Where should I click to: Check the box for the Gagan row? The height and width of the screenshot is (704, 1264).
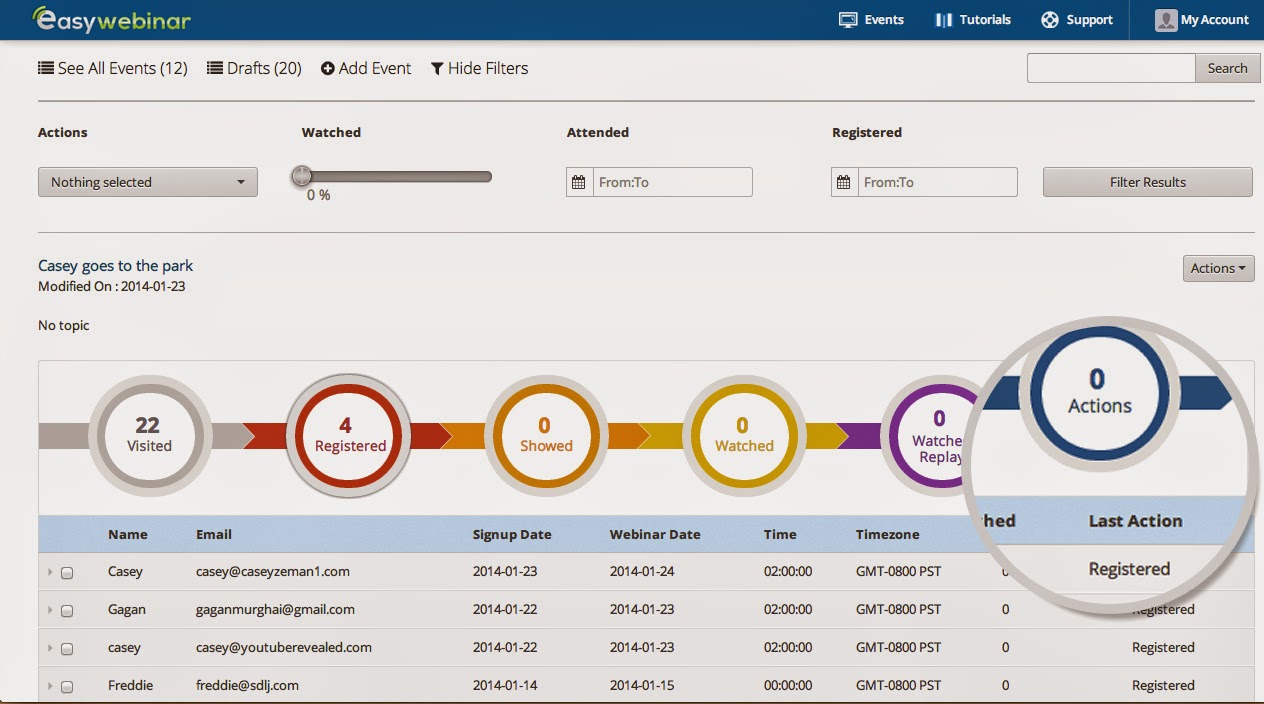pyautogui.click(x=67, y=611)
